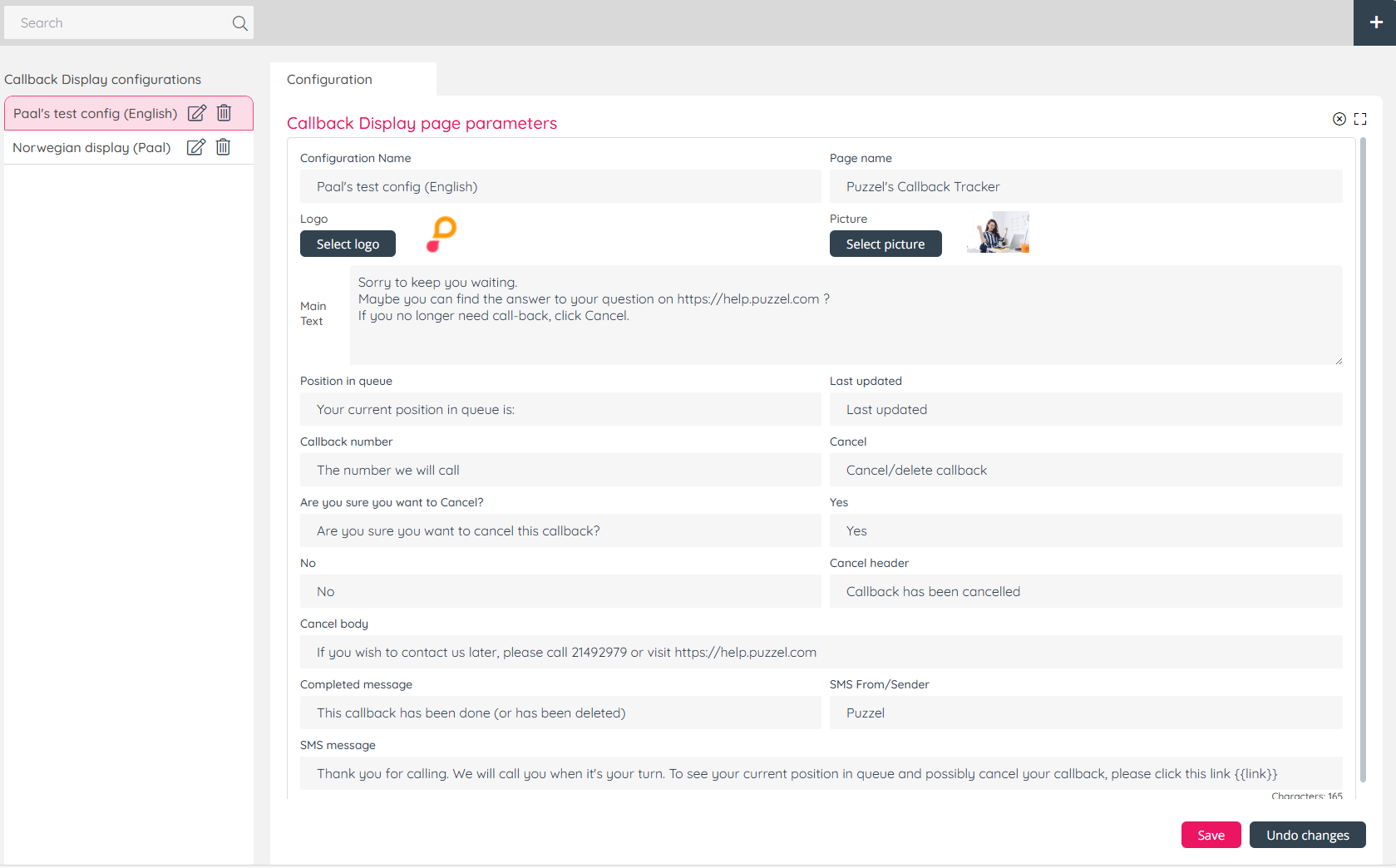
Task: Expand panel to fullscreen
Action: coord(1360,119)
